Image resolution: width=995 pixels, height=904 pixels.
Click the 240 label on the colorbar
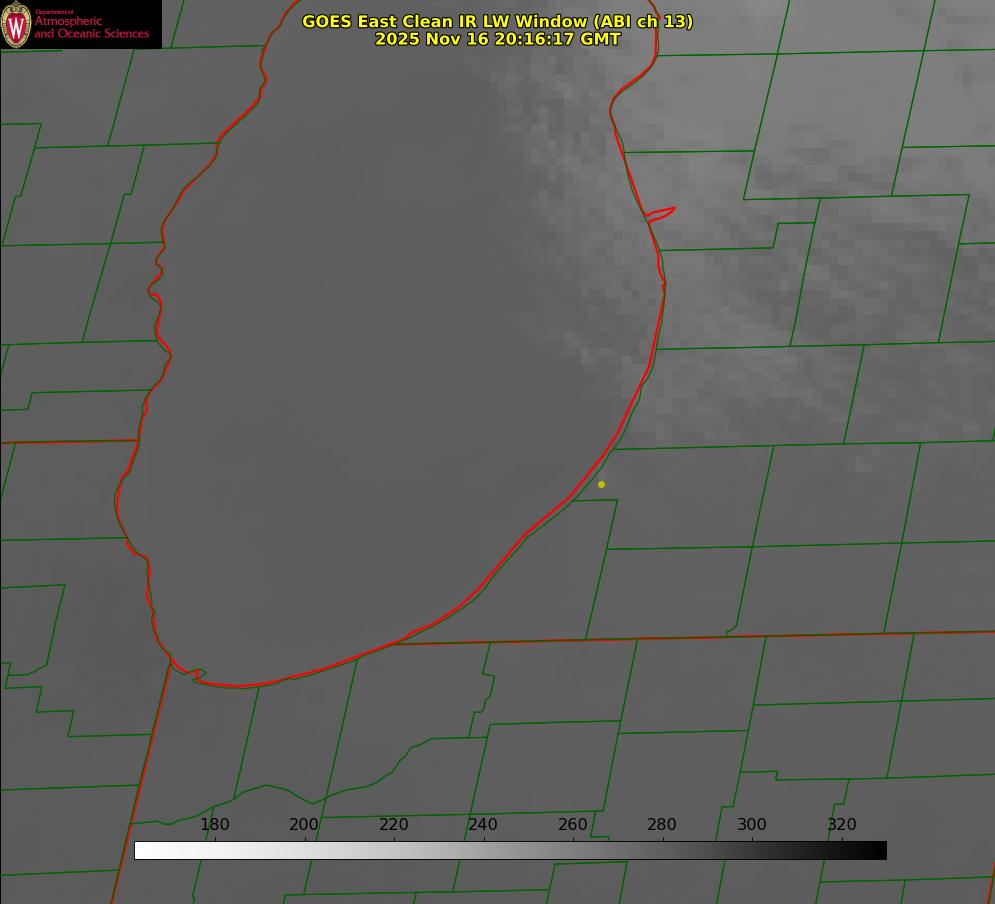click(x=483, y=825)
